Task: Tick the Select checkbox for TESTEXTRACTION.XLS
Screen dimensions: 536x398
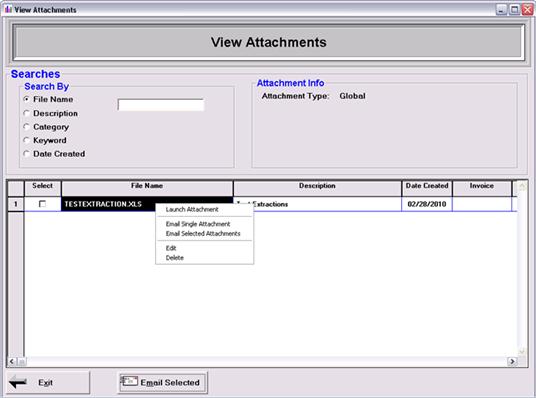Action: tap(42, 204)
